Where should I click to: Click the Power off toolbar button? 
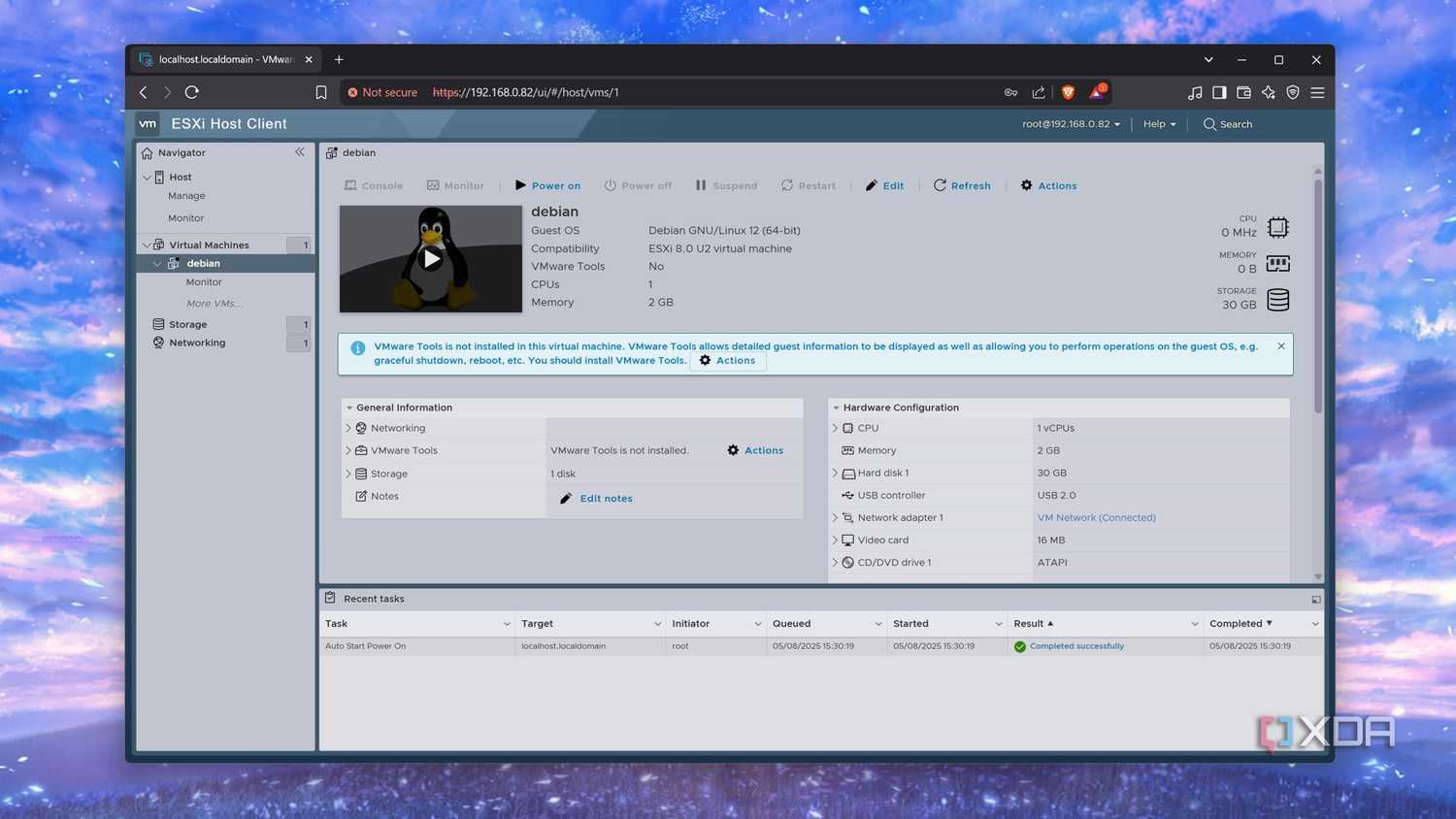pos(638,185)
